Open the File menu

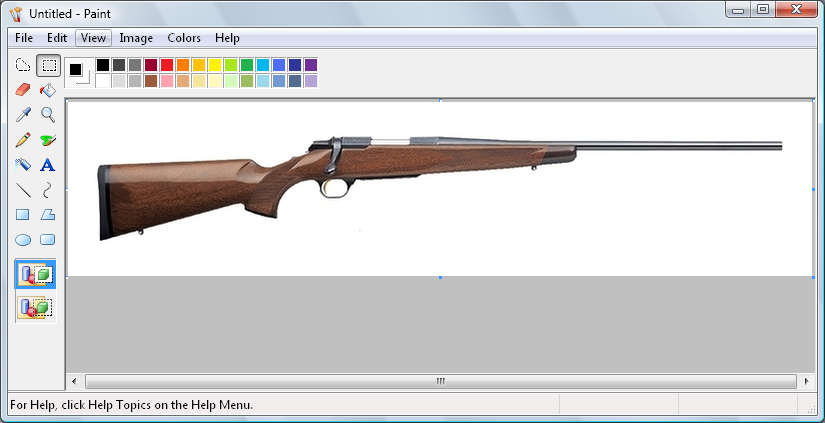24,38
